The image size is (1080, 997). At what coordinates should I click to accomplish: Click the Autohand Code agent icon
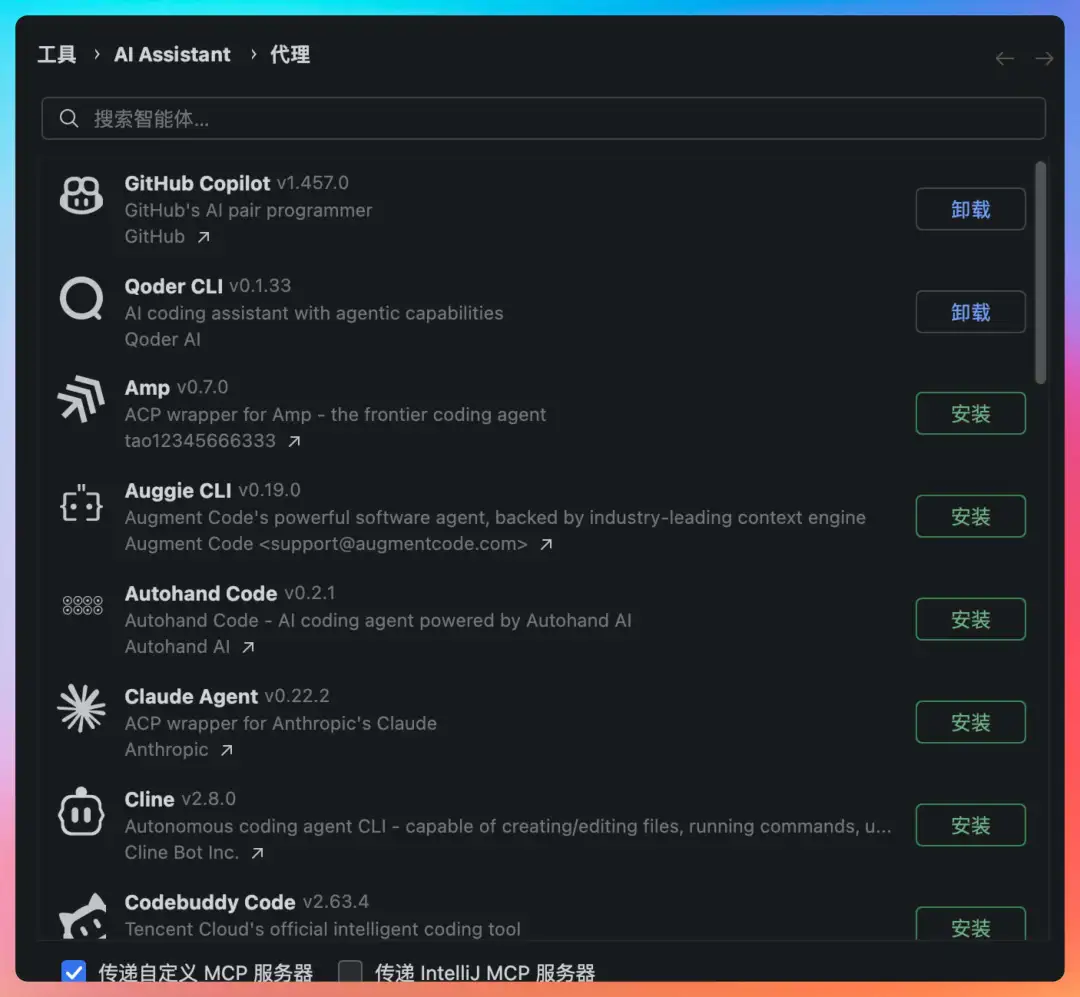coord(83,606)
